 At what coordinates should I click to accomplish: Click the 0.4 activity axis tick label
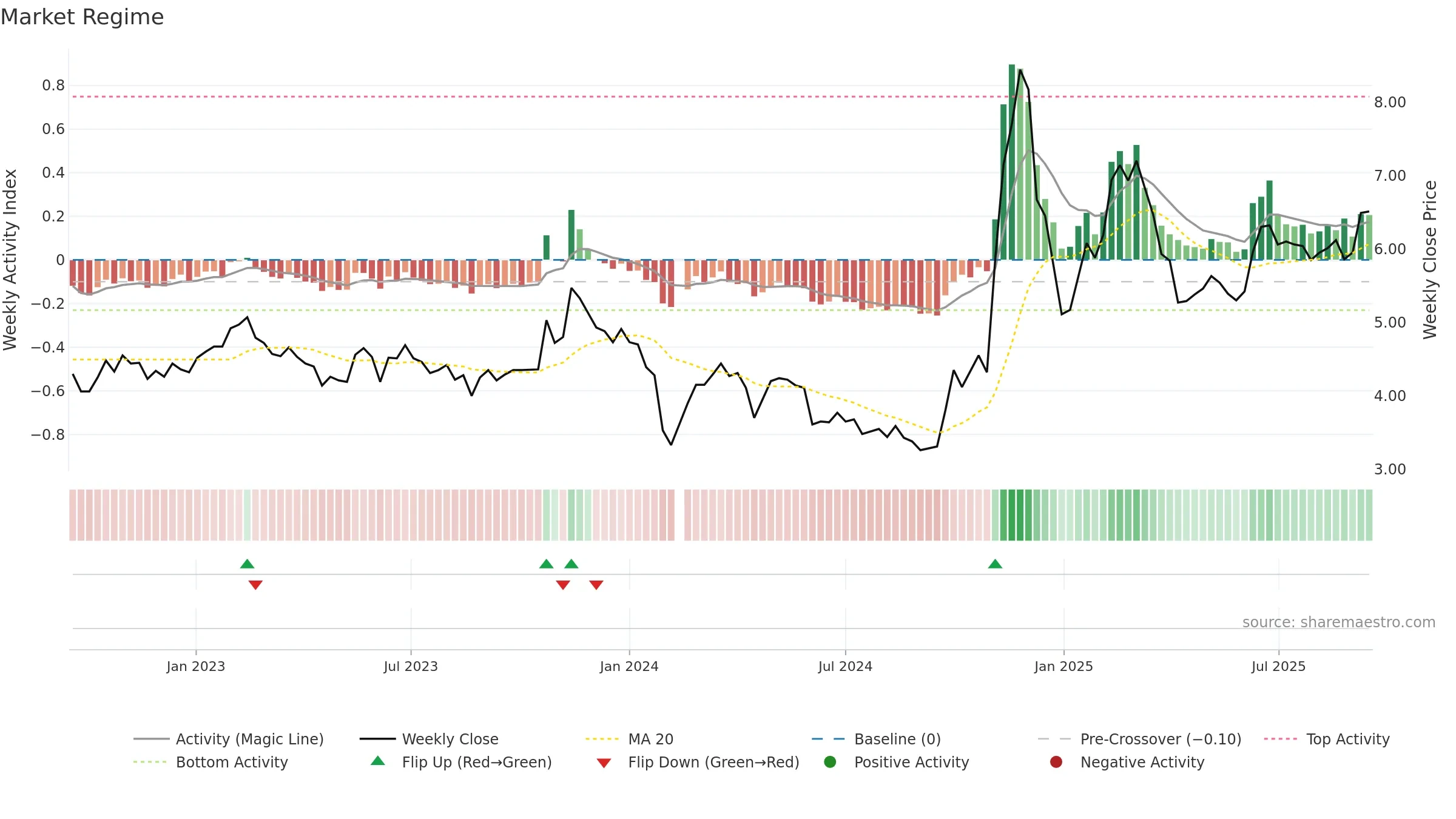[x=53, y=173]
